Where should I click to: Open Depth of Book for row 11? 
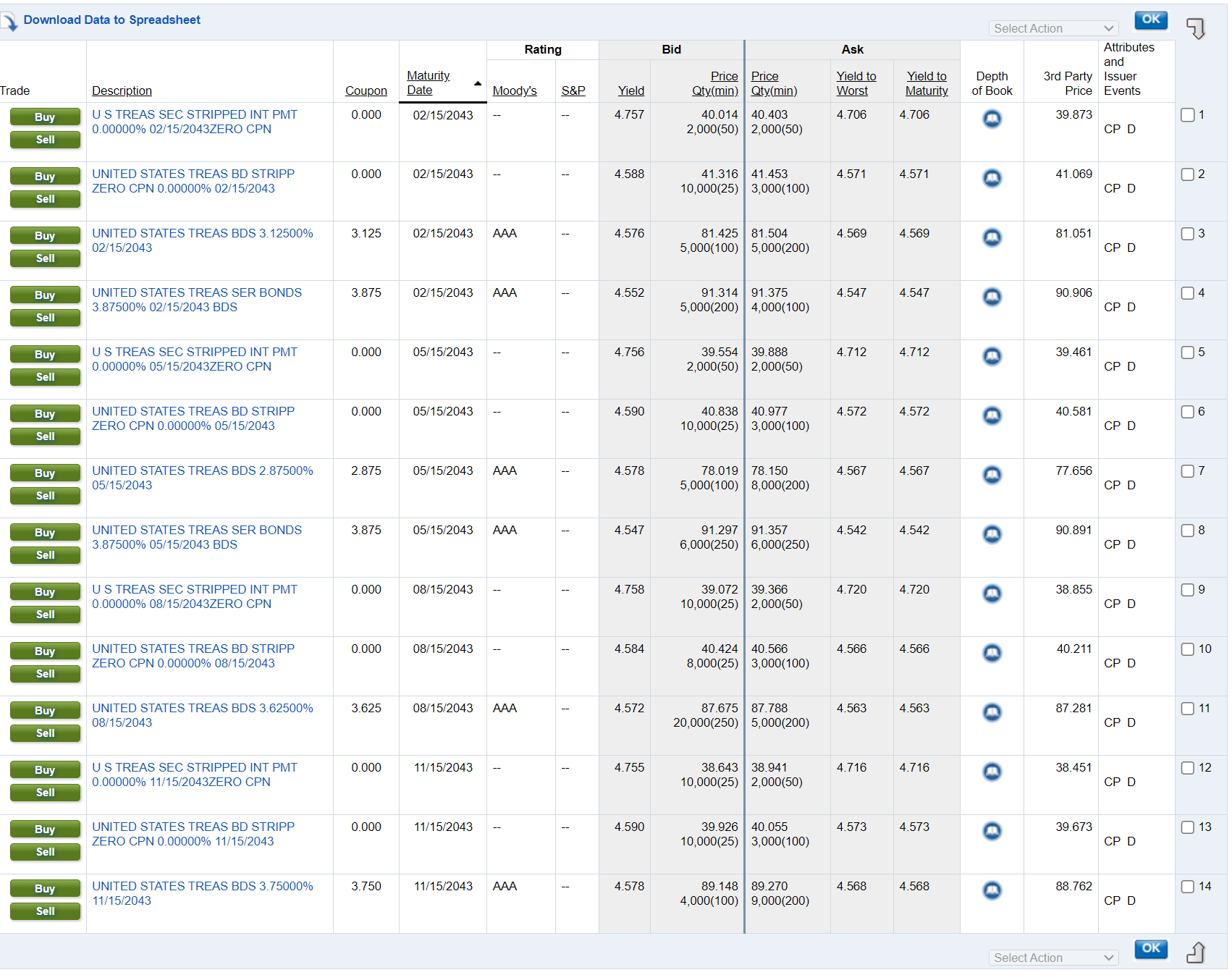pos(992,712)
